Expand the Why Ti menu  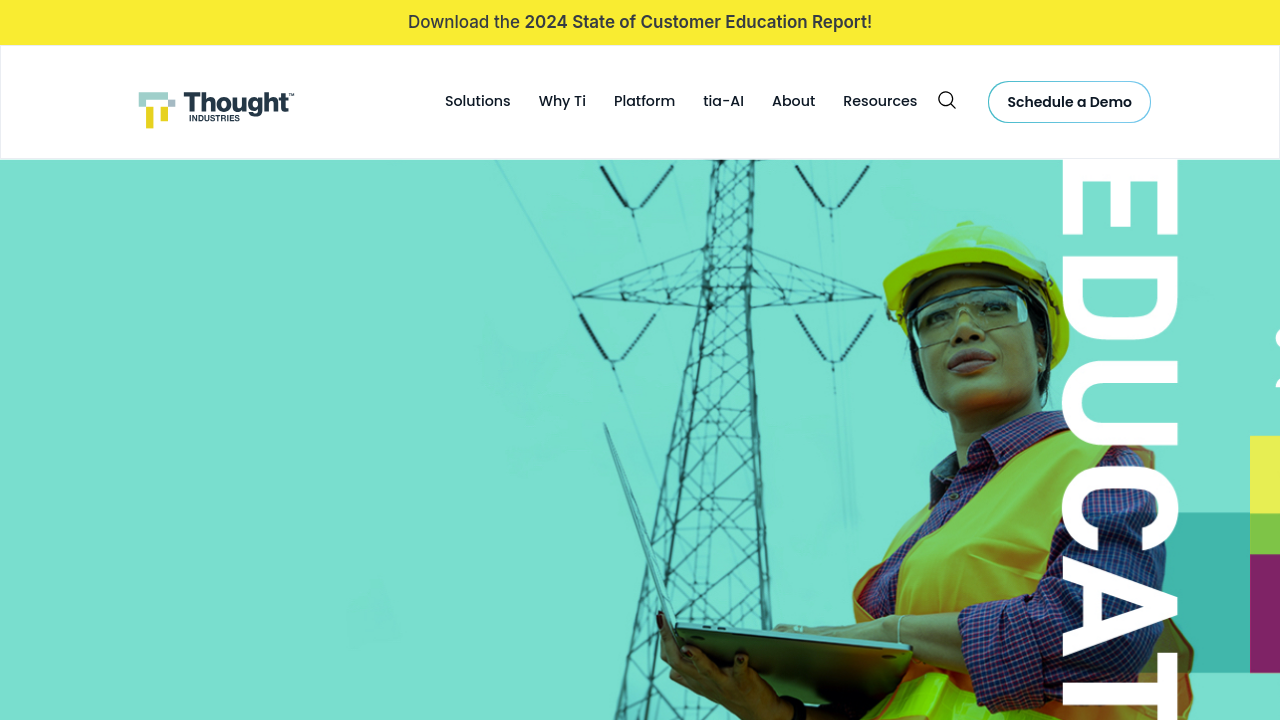(562, 101)
